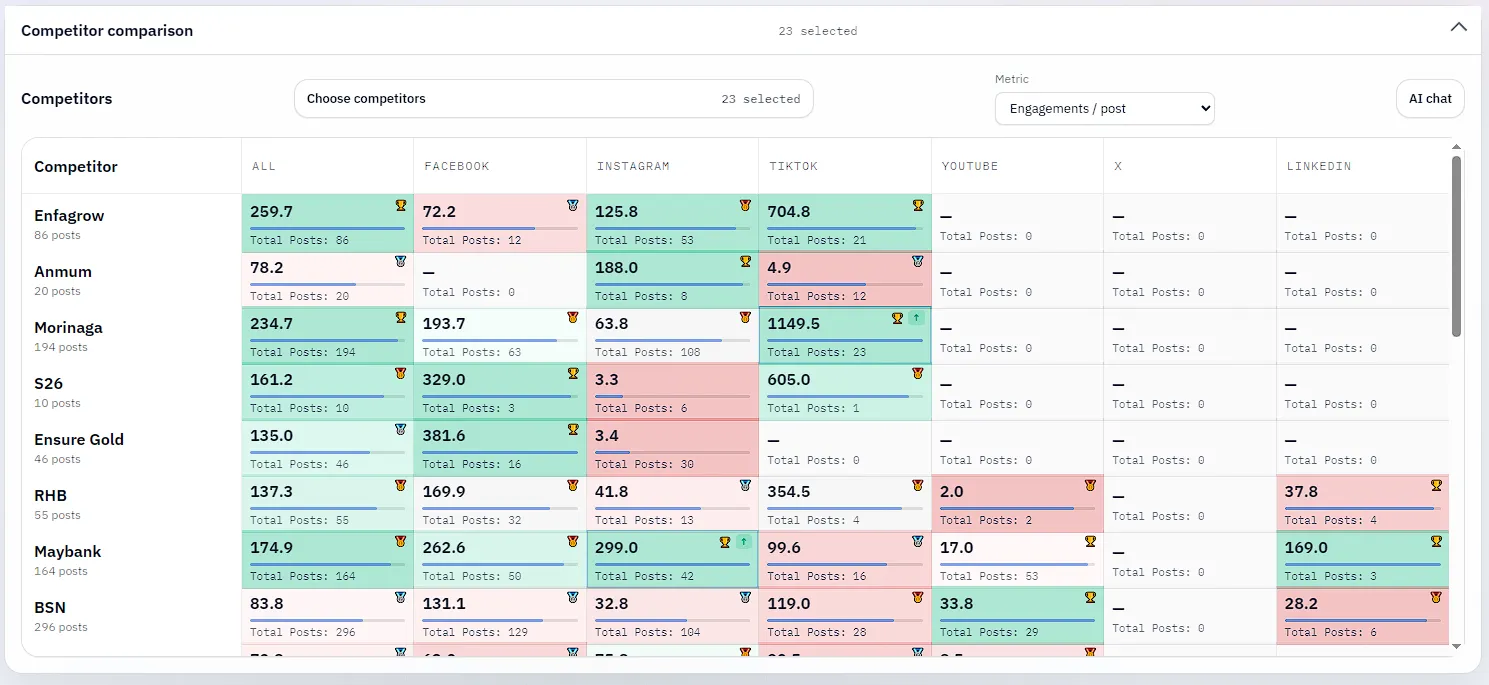Select the Maybank competitor row label
Viewport: 1489px width, 685px height.
tap(68, 551)
